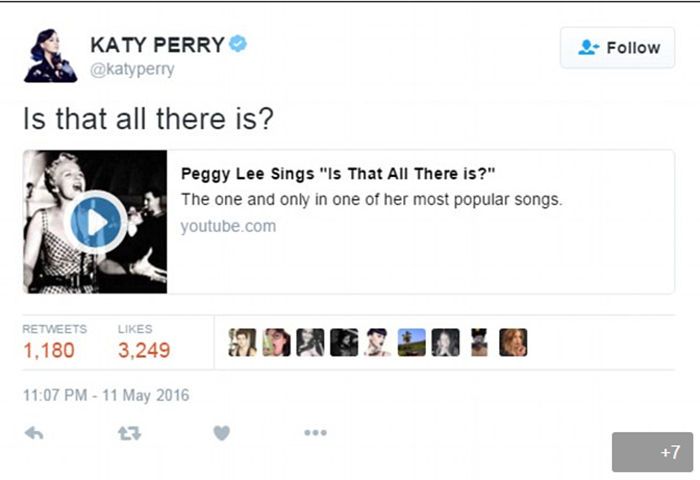View the 3,249 likes count
This screenshot has height=480, width=700.
tap(144, 350)
